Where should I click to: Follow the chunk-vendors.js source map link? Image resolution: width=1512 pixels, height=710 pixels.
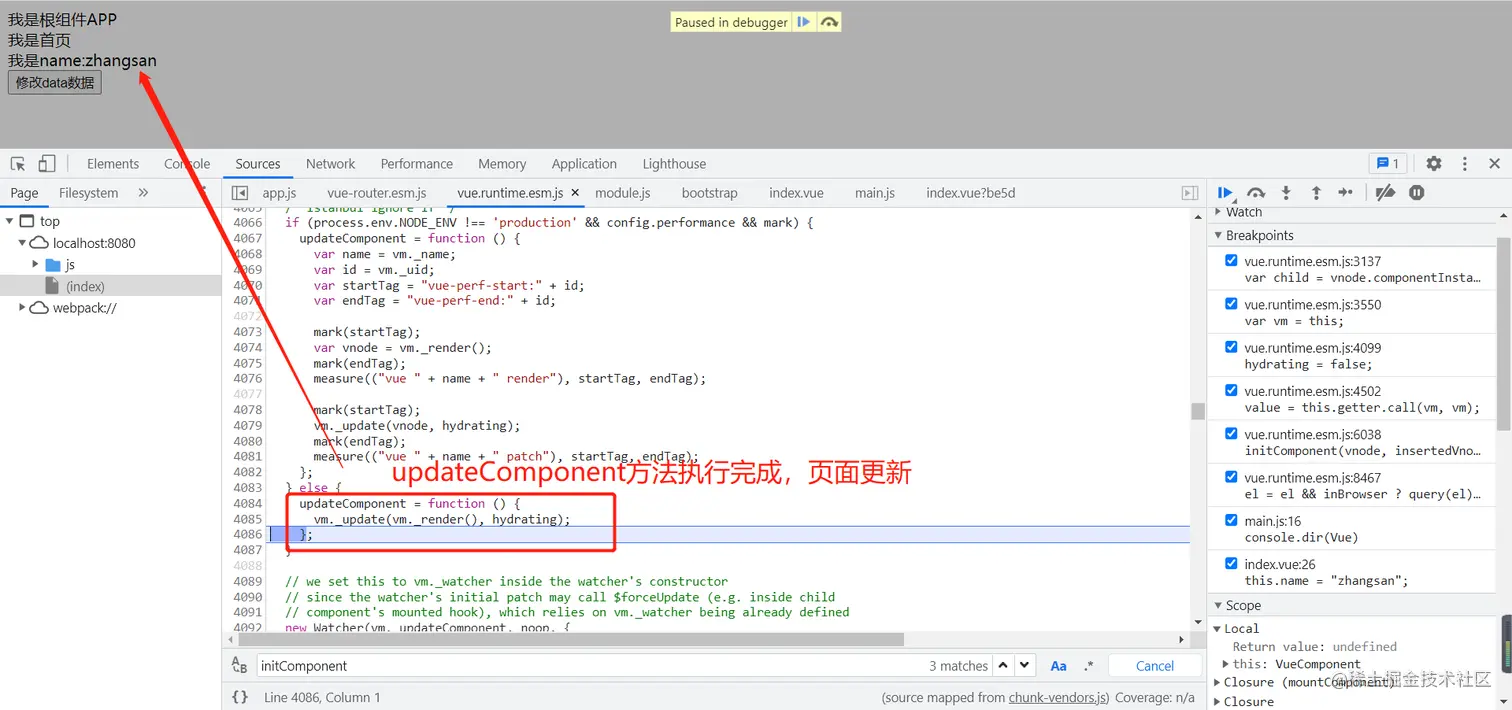click(x=1058, y=697)
